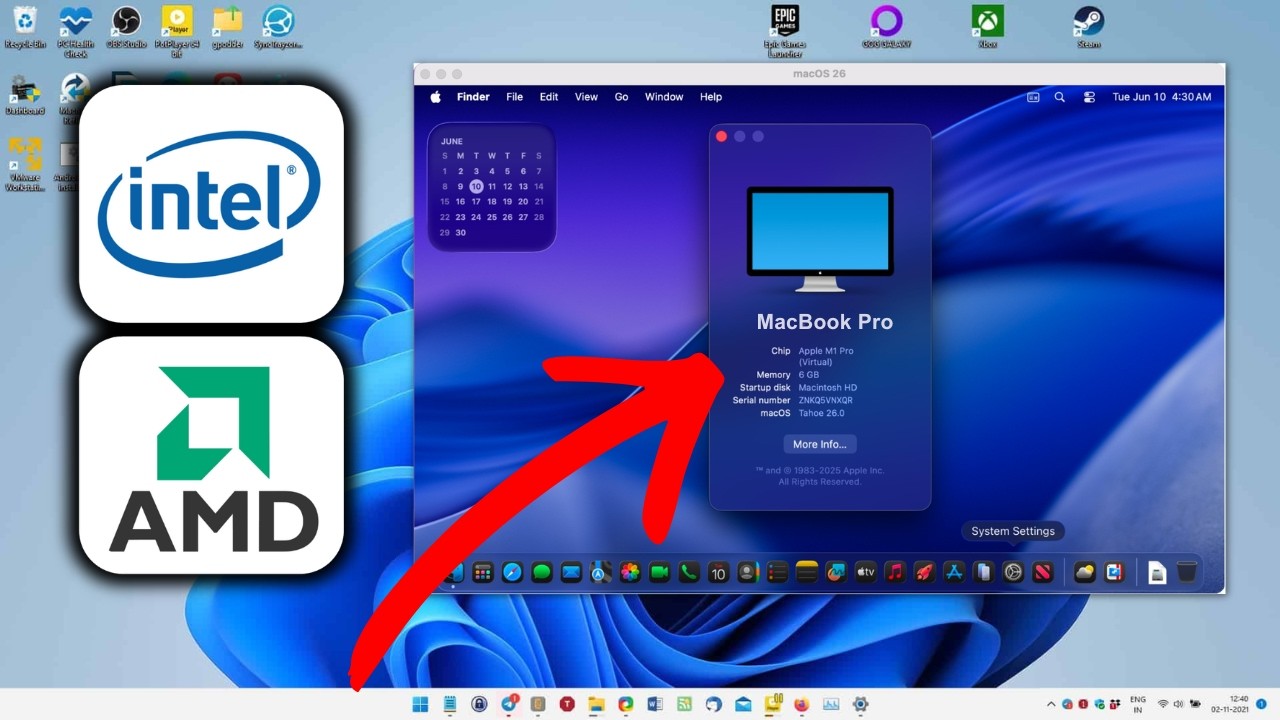1280x720 pixels.
Task: Open Music in the macOS dock
Action: tap(895, 573)
